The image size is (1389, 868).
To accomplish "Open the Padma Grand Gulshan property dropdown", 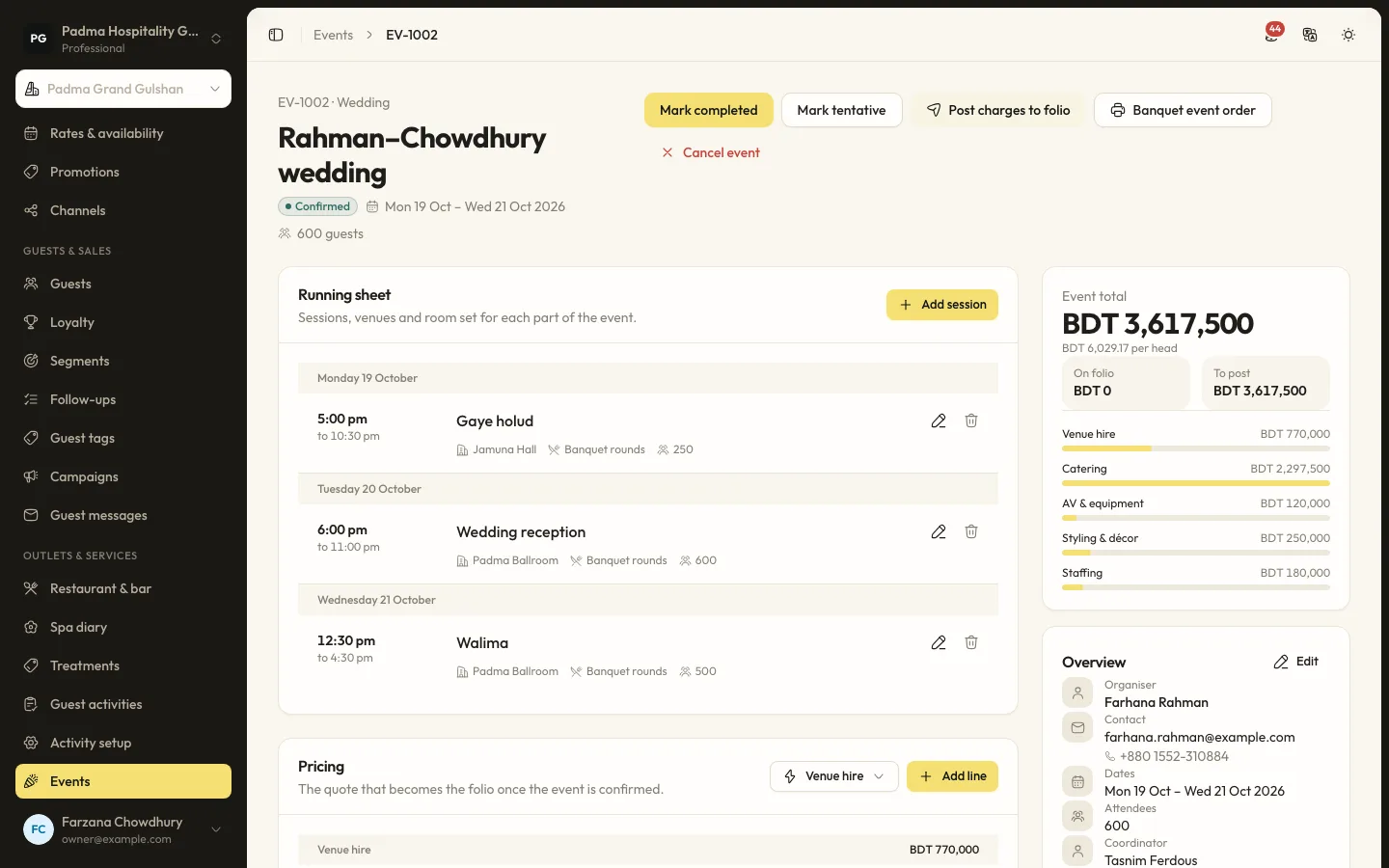I will (x=123, y=89).
